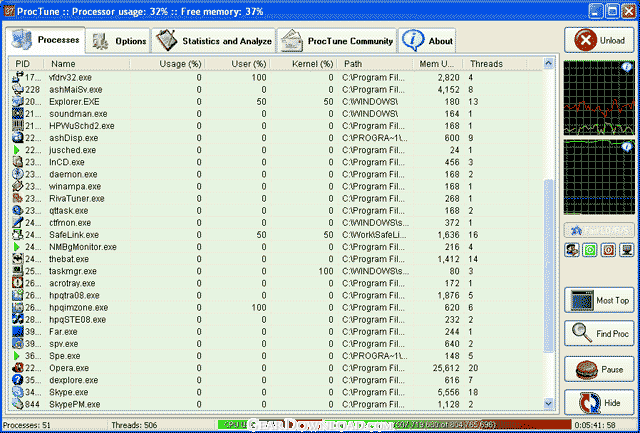Sort by the Path column header
The height and width of the screenshot is (433, 640).
coord(375,64)
